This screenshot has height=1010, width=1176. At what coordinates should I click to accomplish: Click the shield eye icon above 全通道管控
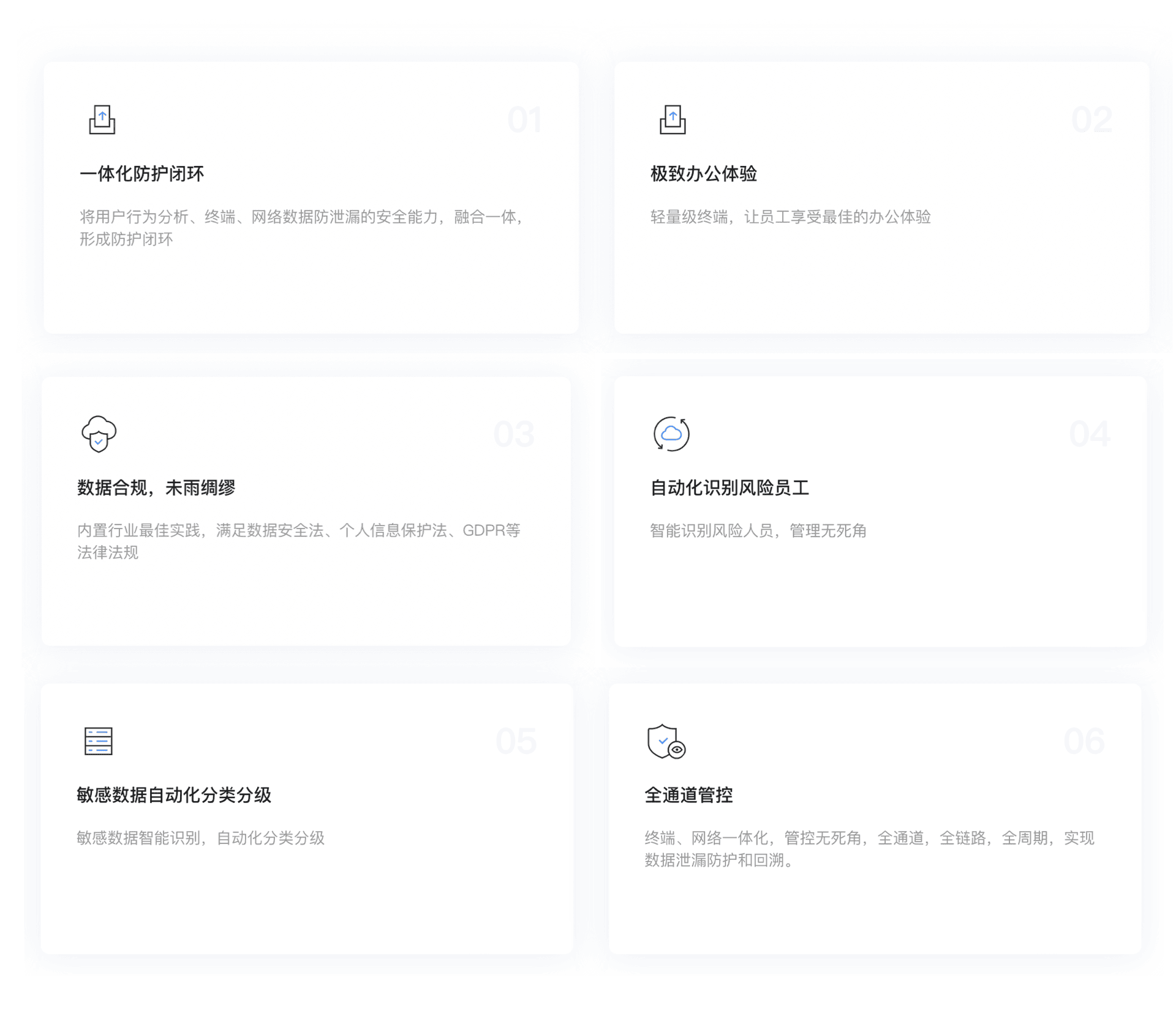pos(666,741)
